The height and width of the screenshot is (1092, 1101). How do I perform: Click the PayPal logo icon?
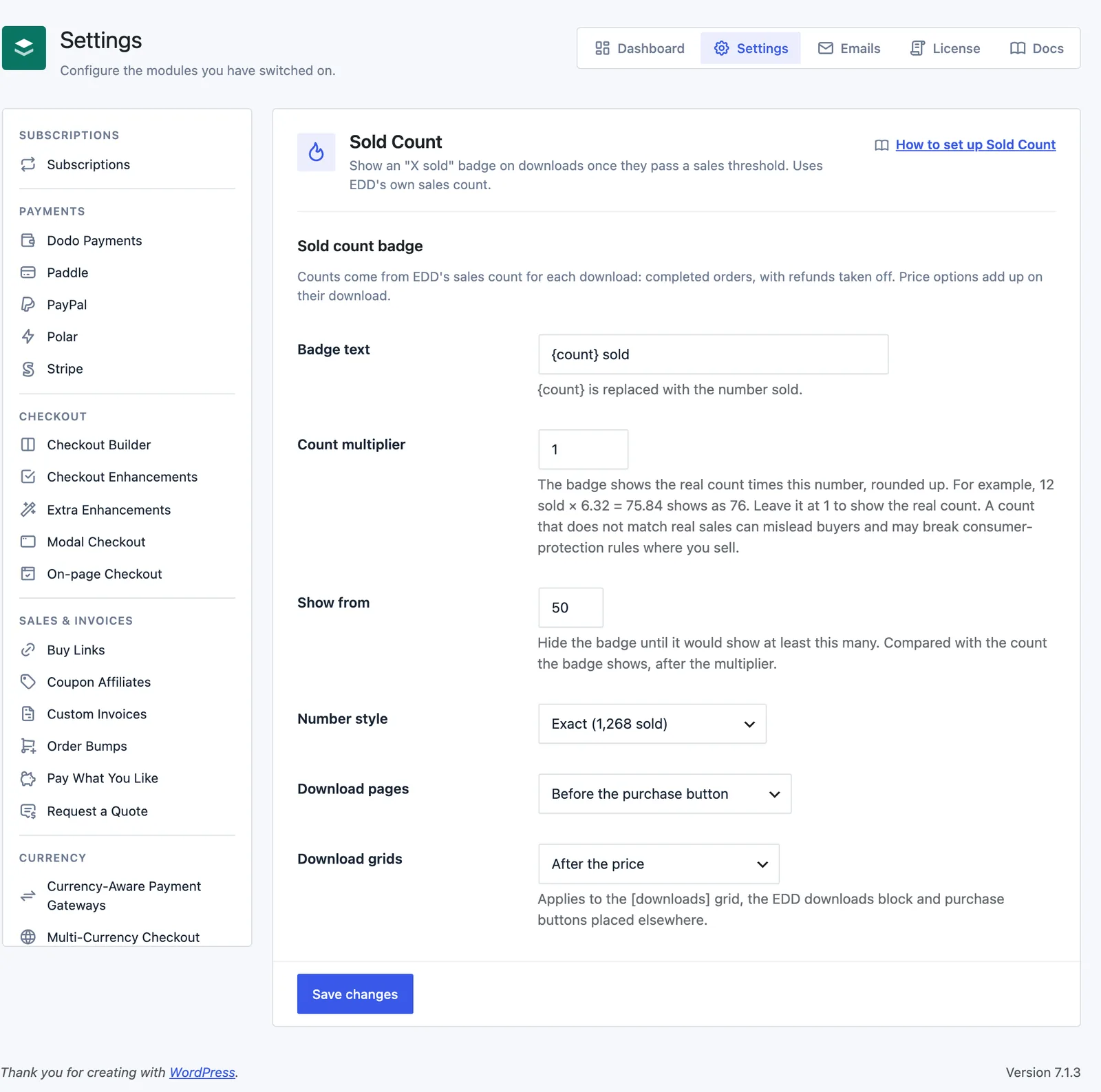(28, 304)
